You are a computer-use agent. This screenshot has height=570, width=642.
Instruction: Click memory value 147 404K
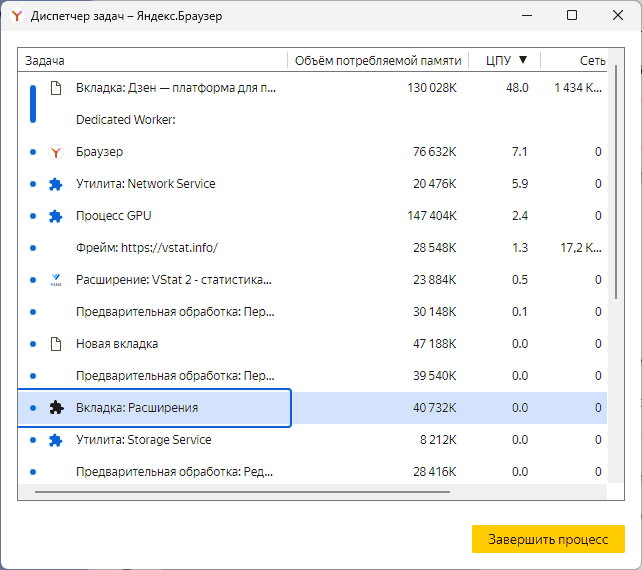click(432, 216)
